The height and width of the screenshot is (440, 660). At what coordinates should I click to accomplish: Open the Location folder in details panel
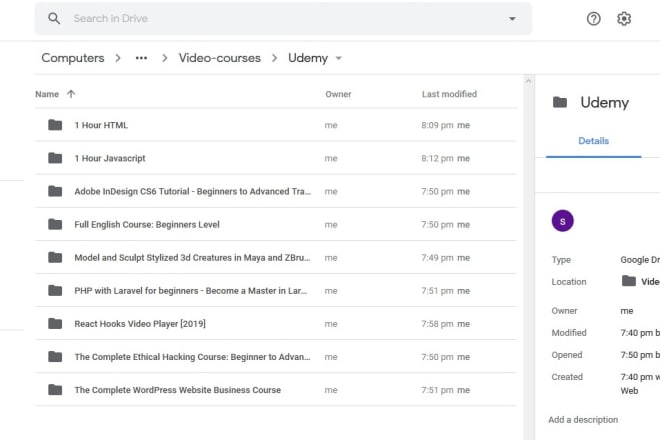[641, 281]
